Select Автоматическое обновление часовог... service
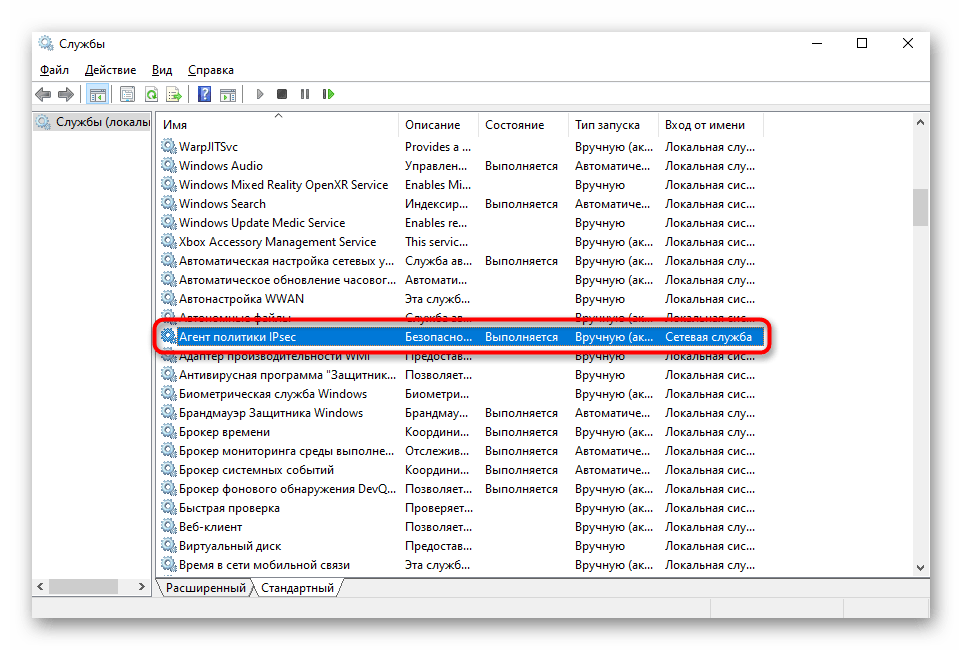The height and width of the screenshot is (650, 962). (460, 280)
